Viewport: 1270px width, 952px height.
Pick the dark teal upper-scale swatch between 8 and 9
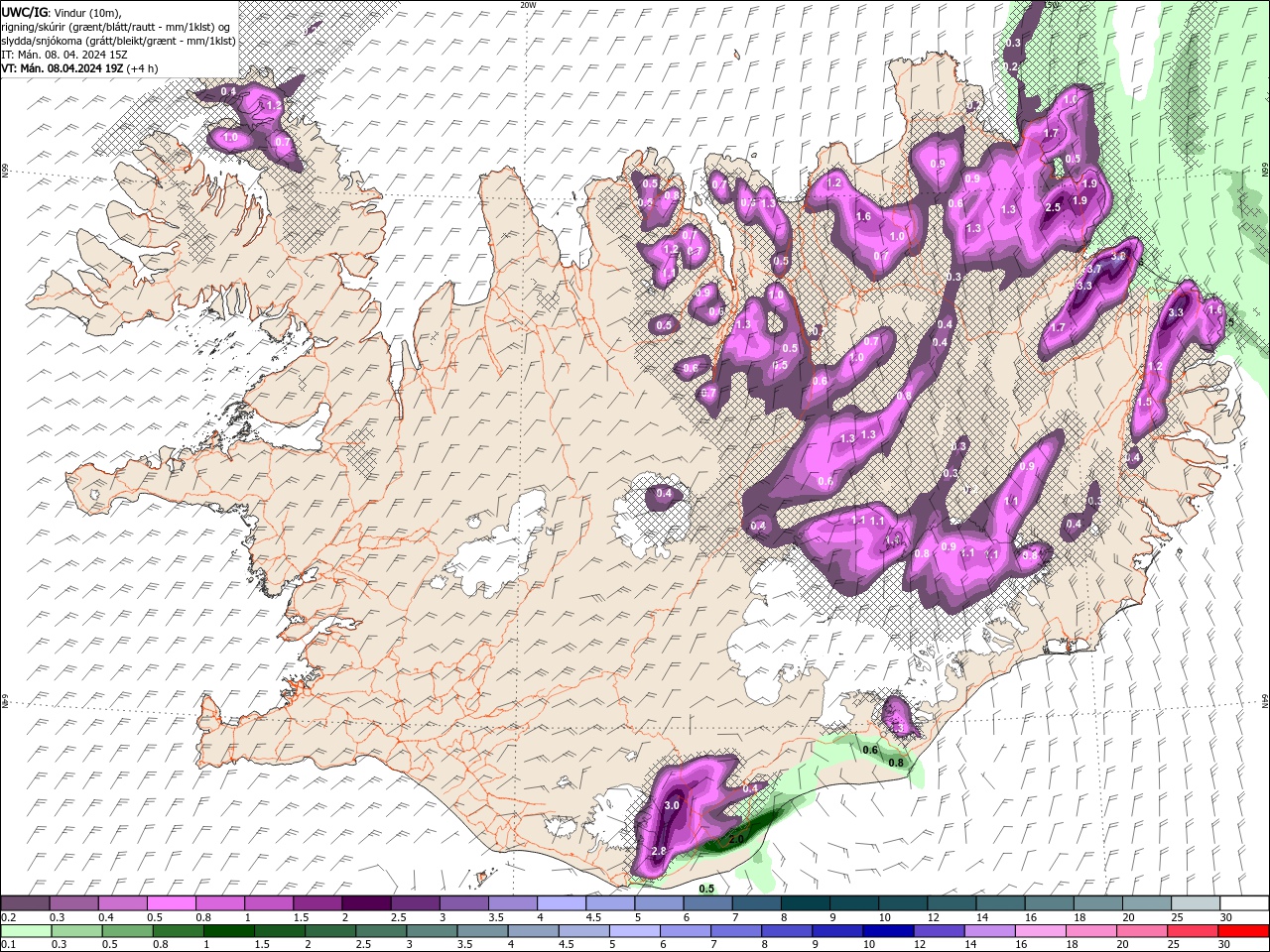point(805,903)
